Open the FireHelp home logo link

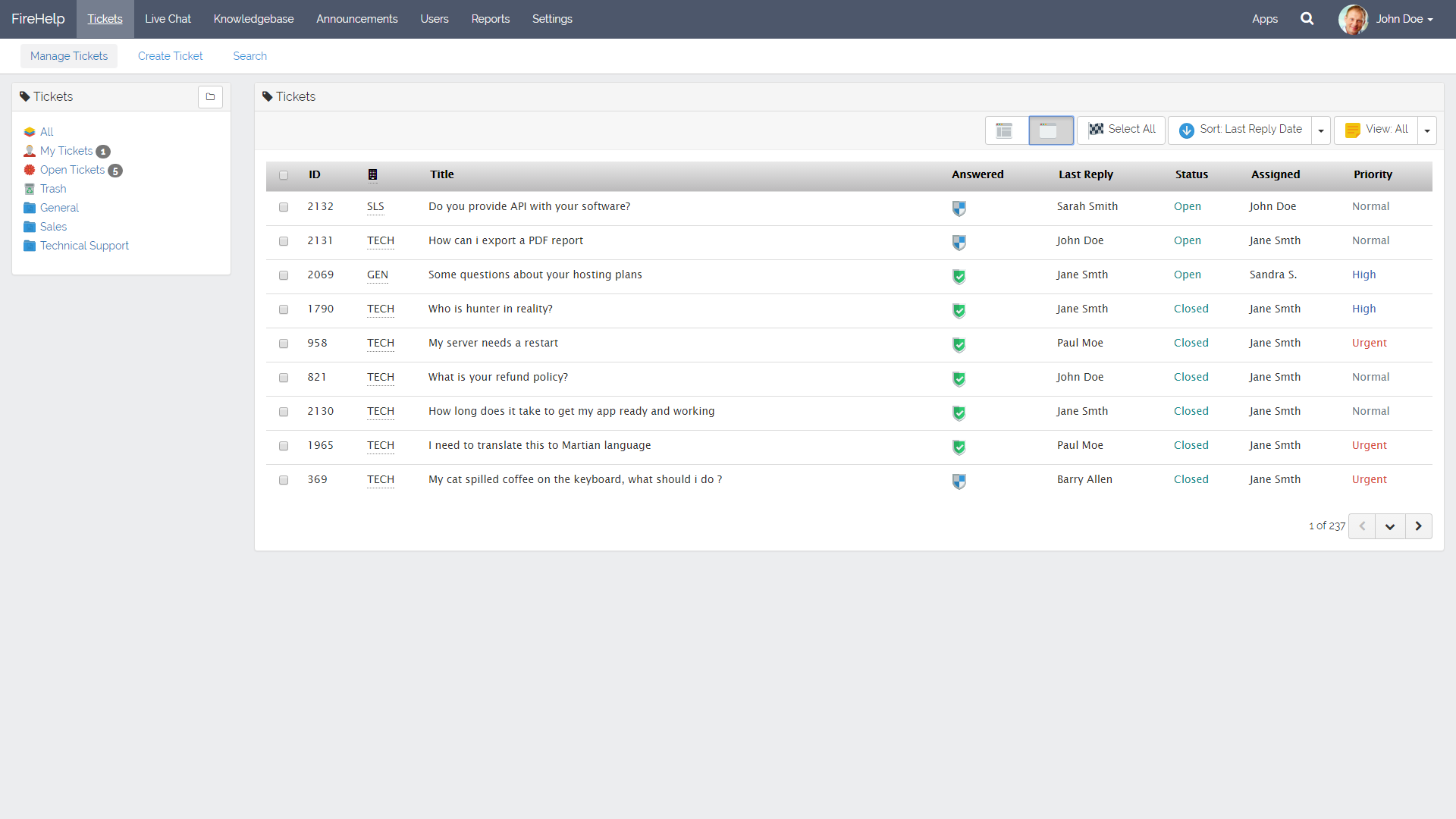point(38,19)
